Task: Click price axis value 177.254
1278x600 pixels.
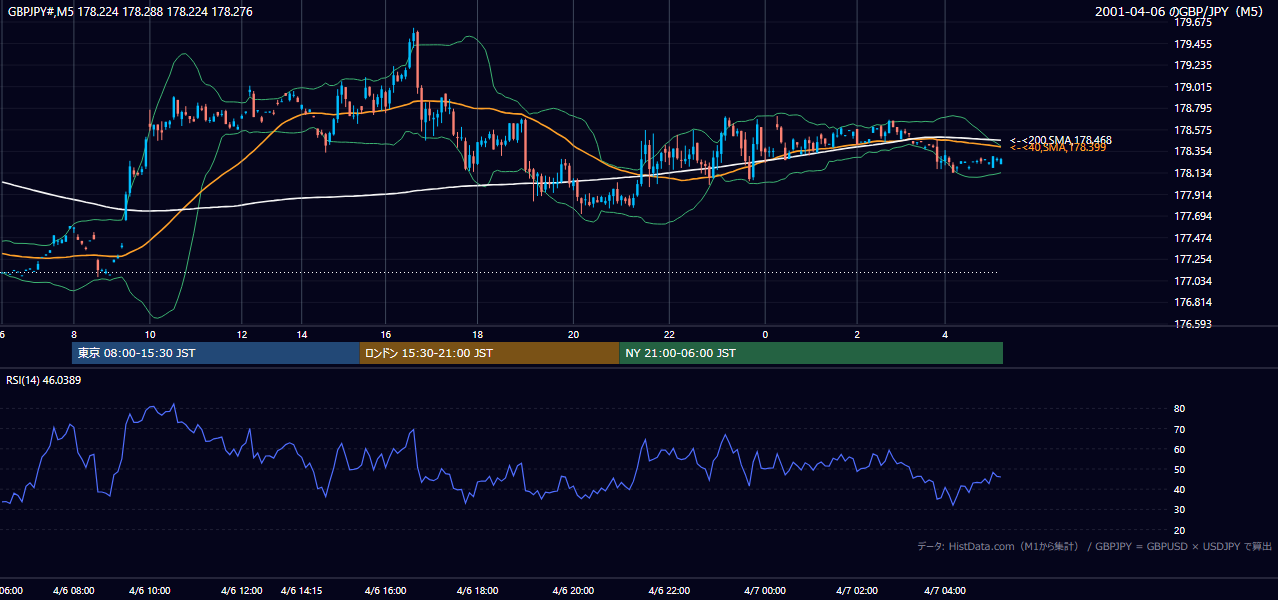Action: click(x=1192, y=259)
